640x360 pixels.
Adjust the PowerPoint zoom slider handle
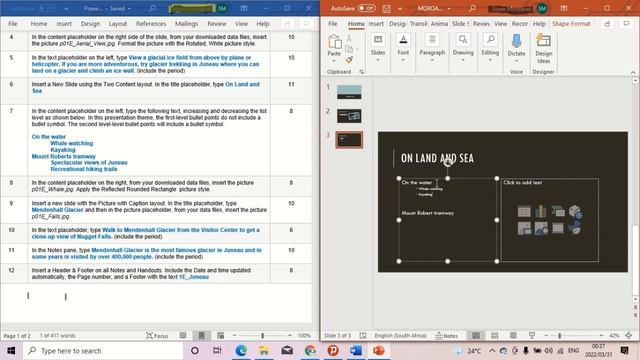[560, 336]
